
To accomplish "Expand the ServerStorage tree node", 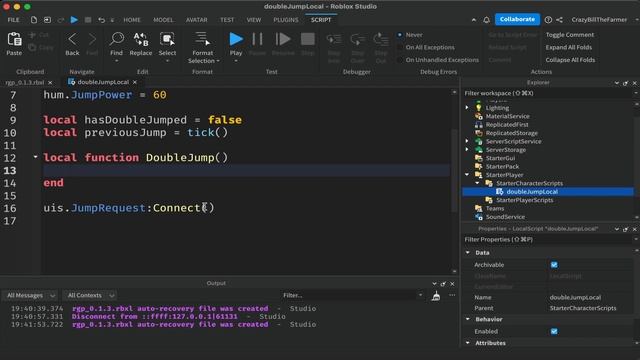I will click(x=467, y=150).
